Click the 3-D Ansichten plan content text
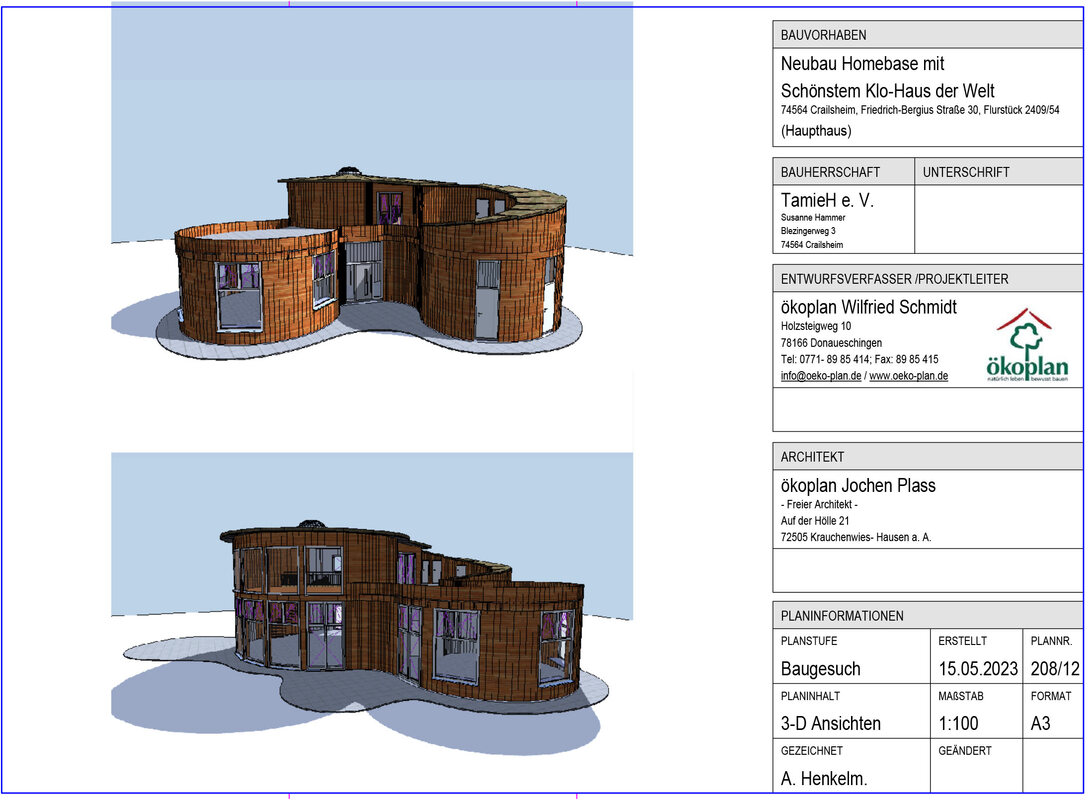The width and height of the screenshot is (1089, 800). pos(830,723)
